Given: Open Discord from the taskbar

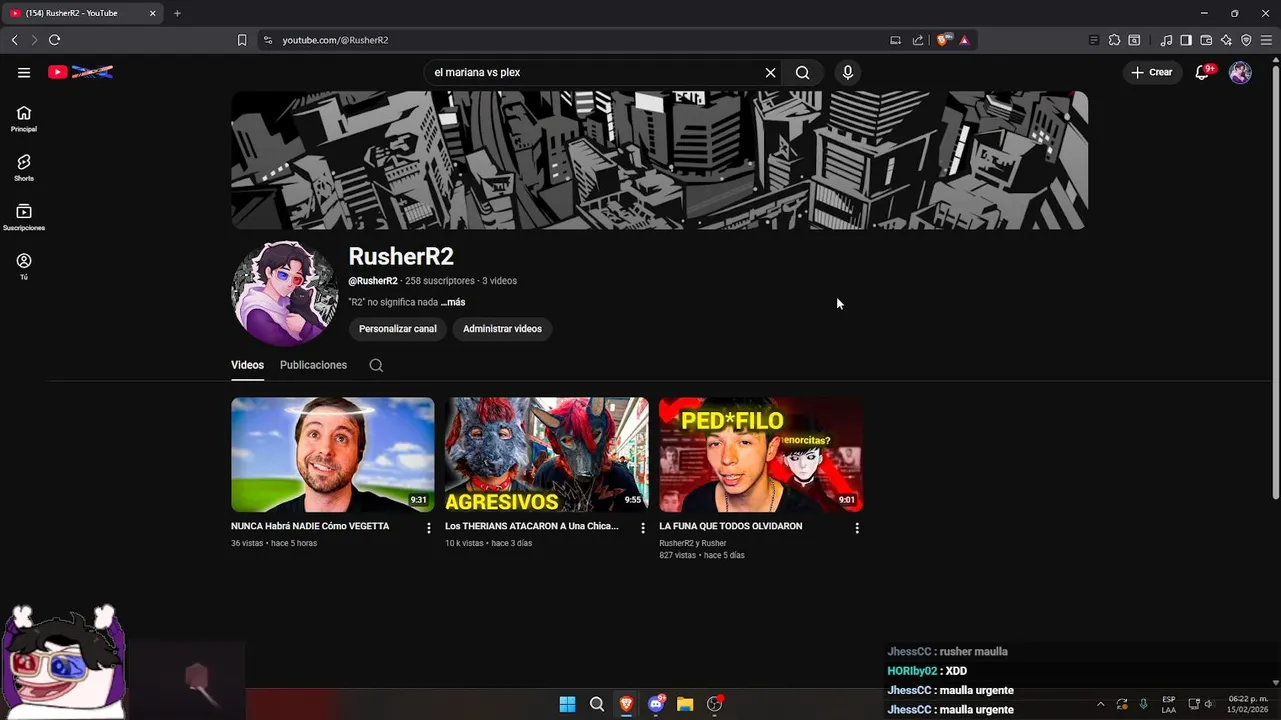Looking at the screenshot, I should click(656, 704).
